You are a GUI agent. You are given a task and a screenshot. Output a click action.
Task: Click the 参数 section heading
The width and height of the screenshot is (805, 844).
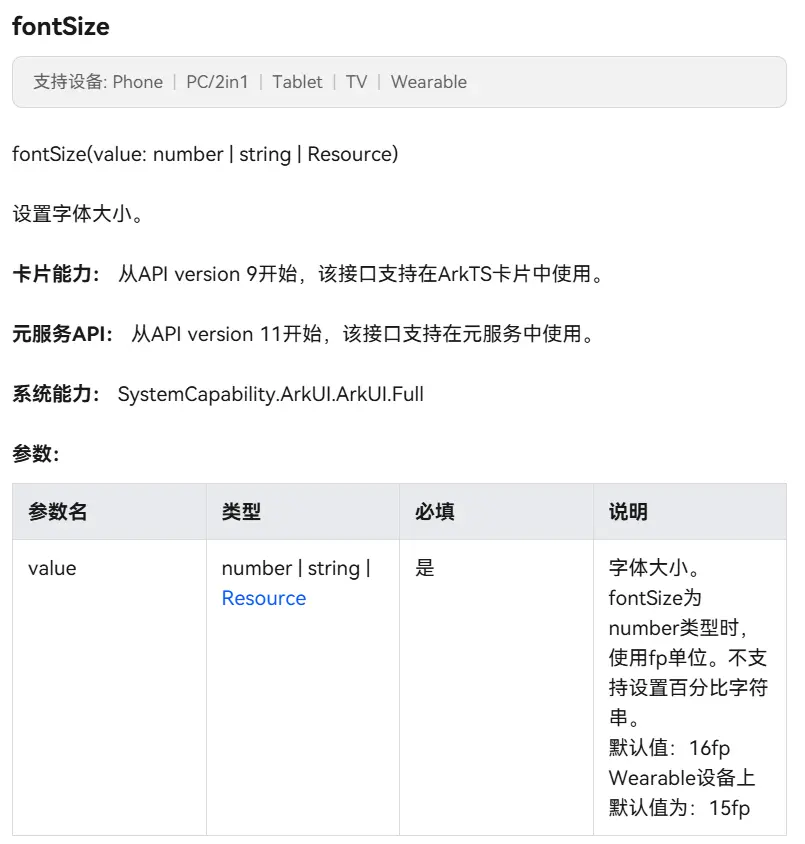36,454
